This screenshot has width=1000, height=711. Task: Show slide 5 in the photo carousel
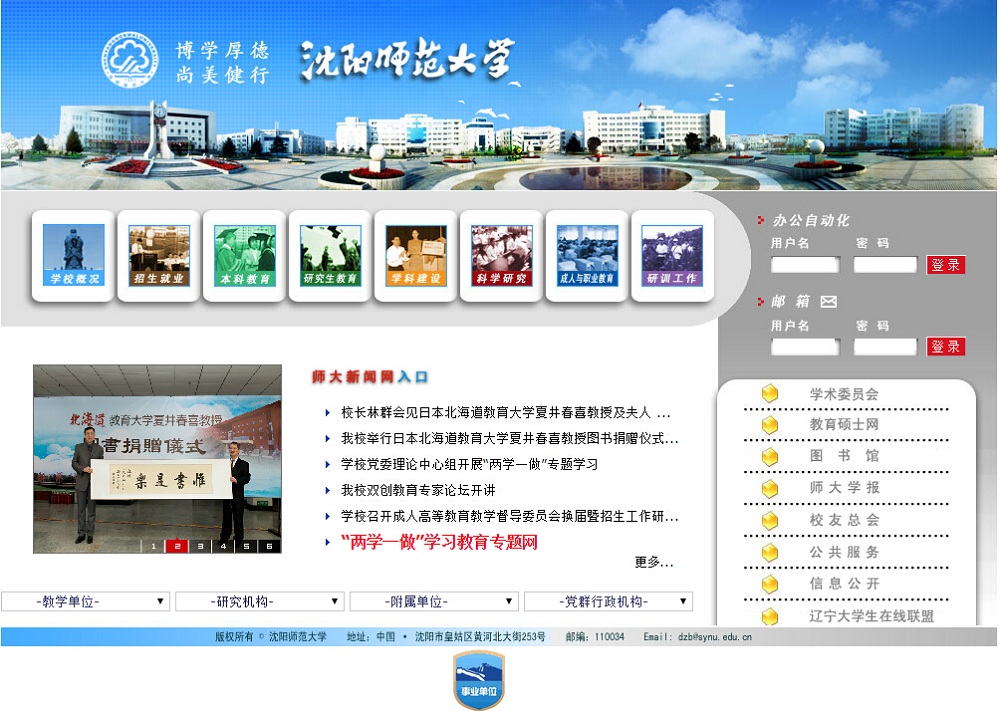coord(246,546)
